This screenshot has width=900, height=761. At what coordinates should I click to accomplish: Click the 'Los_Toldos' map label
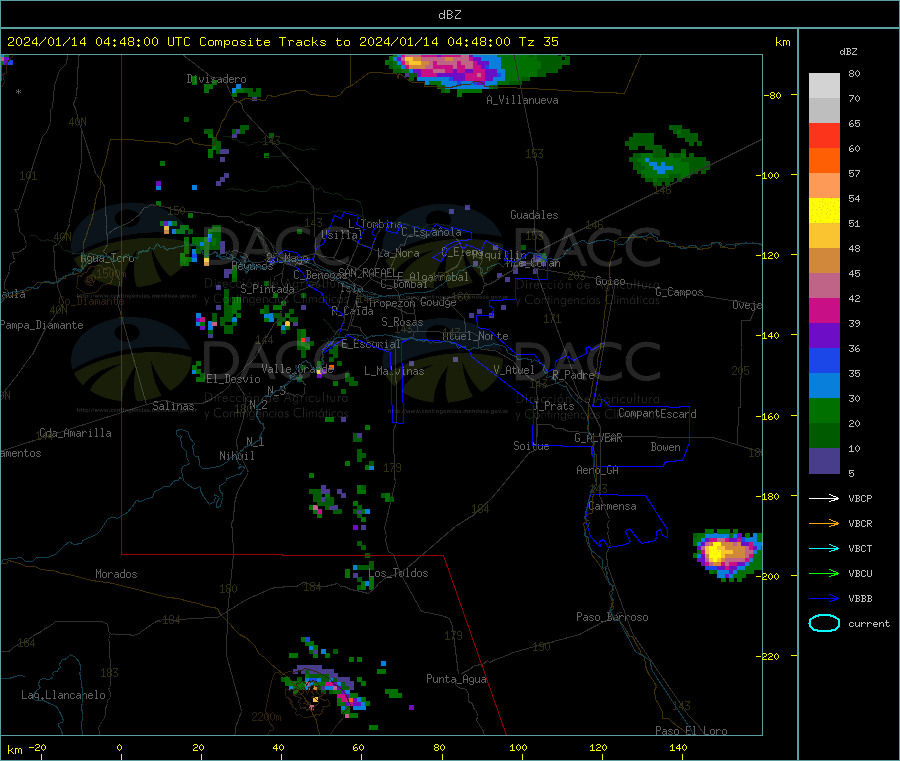click(398, 573)
